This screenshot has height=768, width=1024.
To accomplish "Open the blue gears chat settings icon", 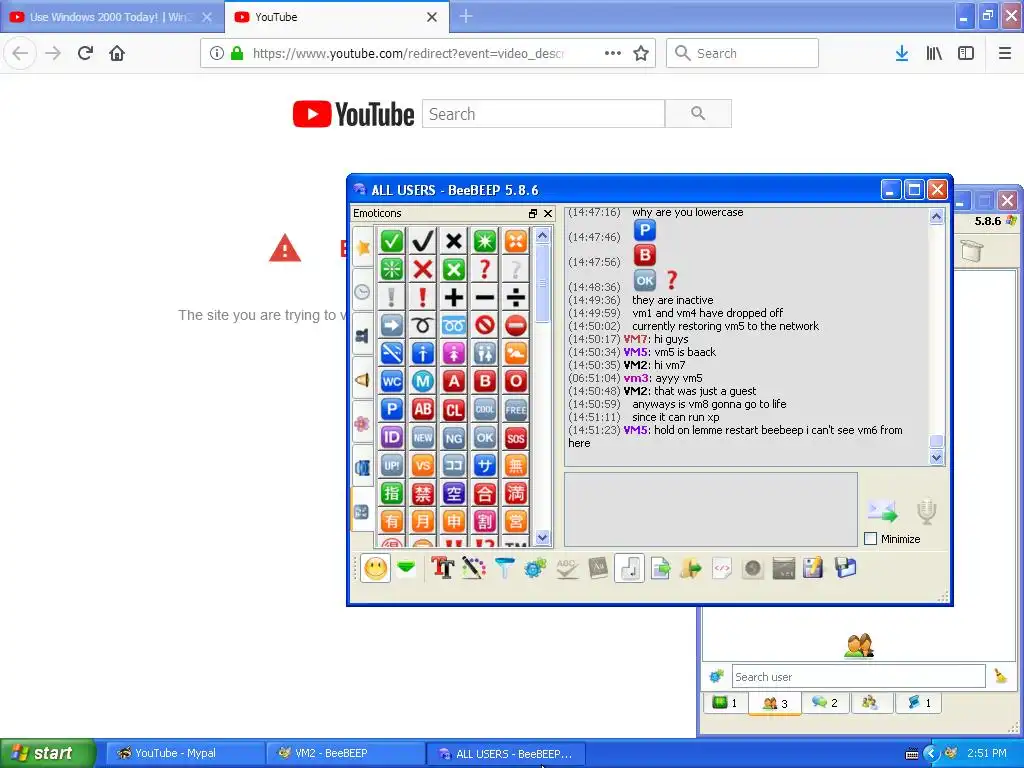I will (x=535, y=568).
